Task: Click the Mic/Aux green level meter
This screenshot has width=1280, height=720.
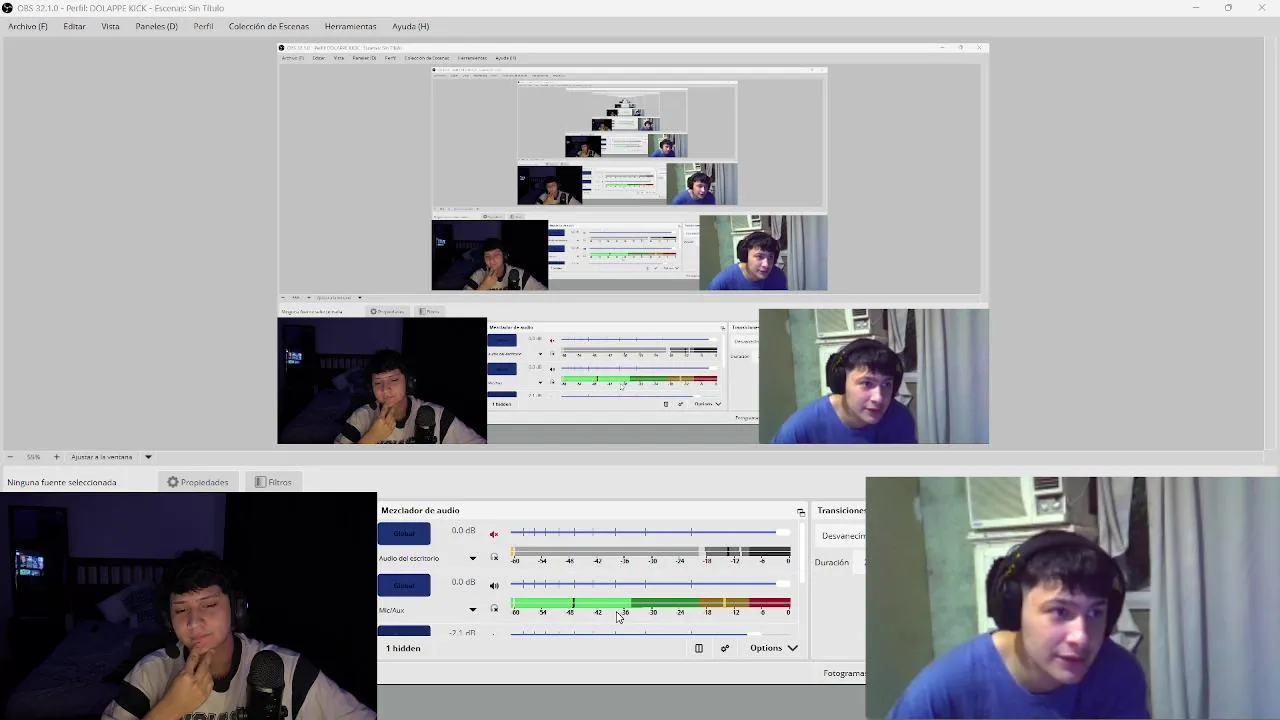Action: click(650, 601)
